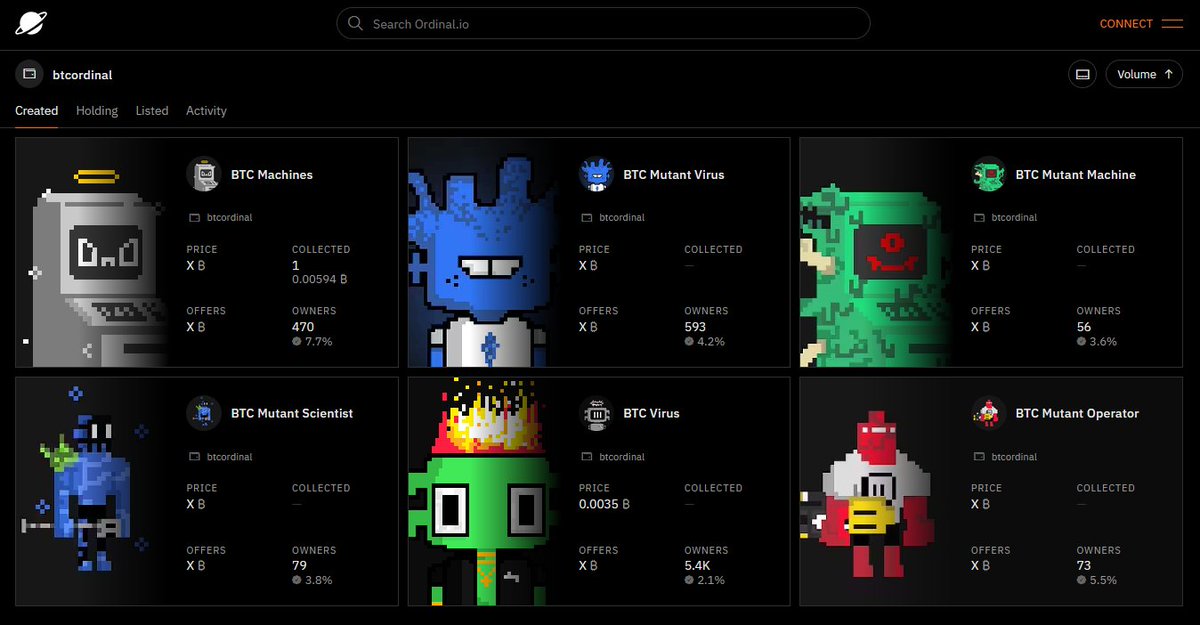Open the BTC Virus collection title
Image resolution: width=1200 pixels, height=625 pixels.
tap(651, 413)
